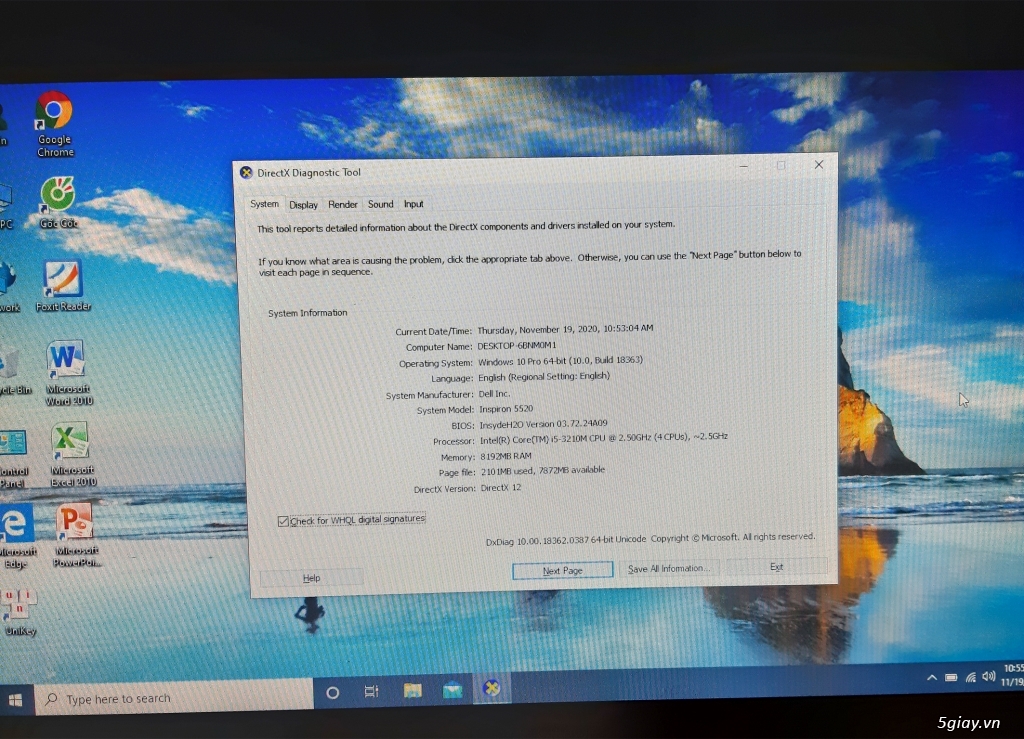This screenshot has height=739, width=1024.
Task: Open Microsoft Edge desktop icon
Action: point(16,537)
